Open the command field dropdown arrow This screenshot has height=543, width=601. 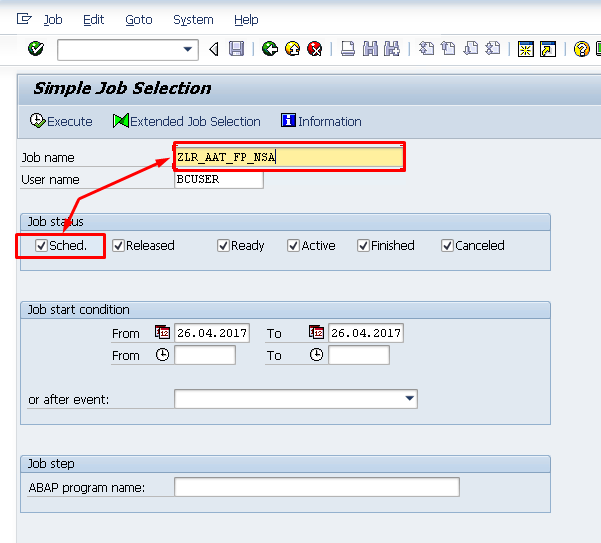pos(187,49)
